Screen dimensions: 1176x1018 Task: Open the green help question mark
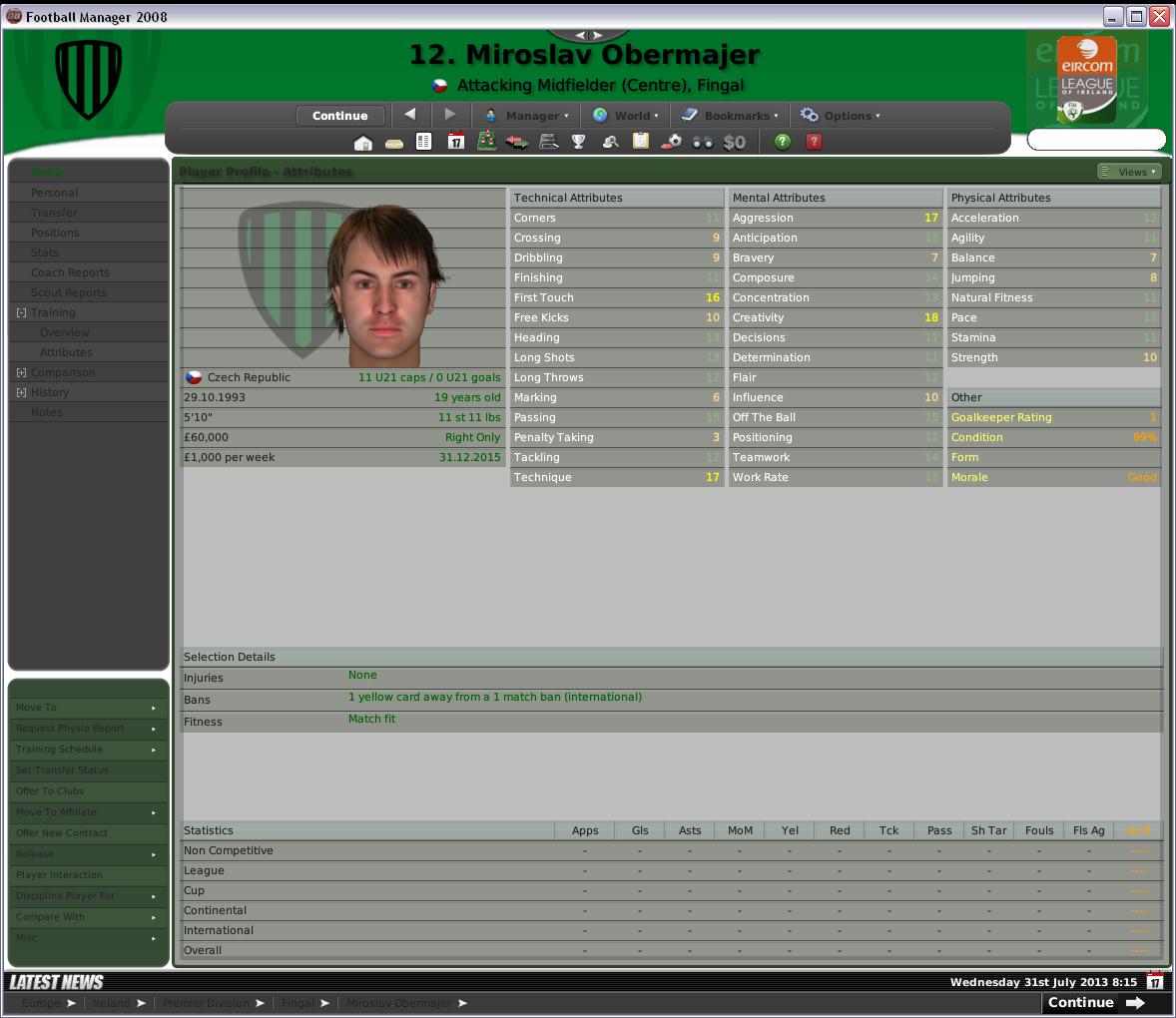tap(783, 141)
